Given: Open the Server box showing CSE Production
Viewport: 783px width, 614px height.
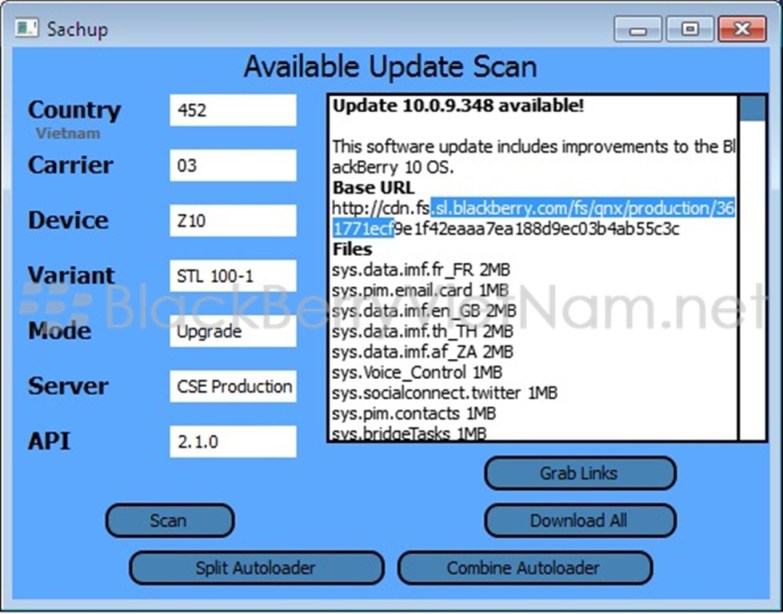Looking at the screenshot, I should (x=233, y=386).
